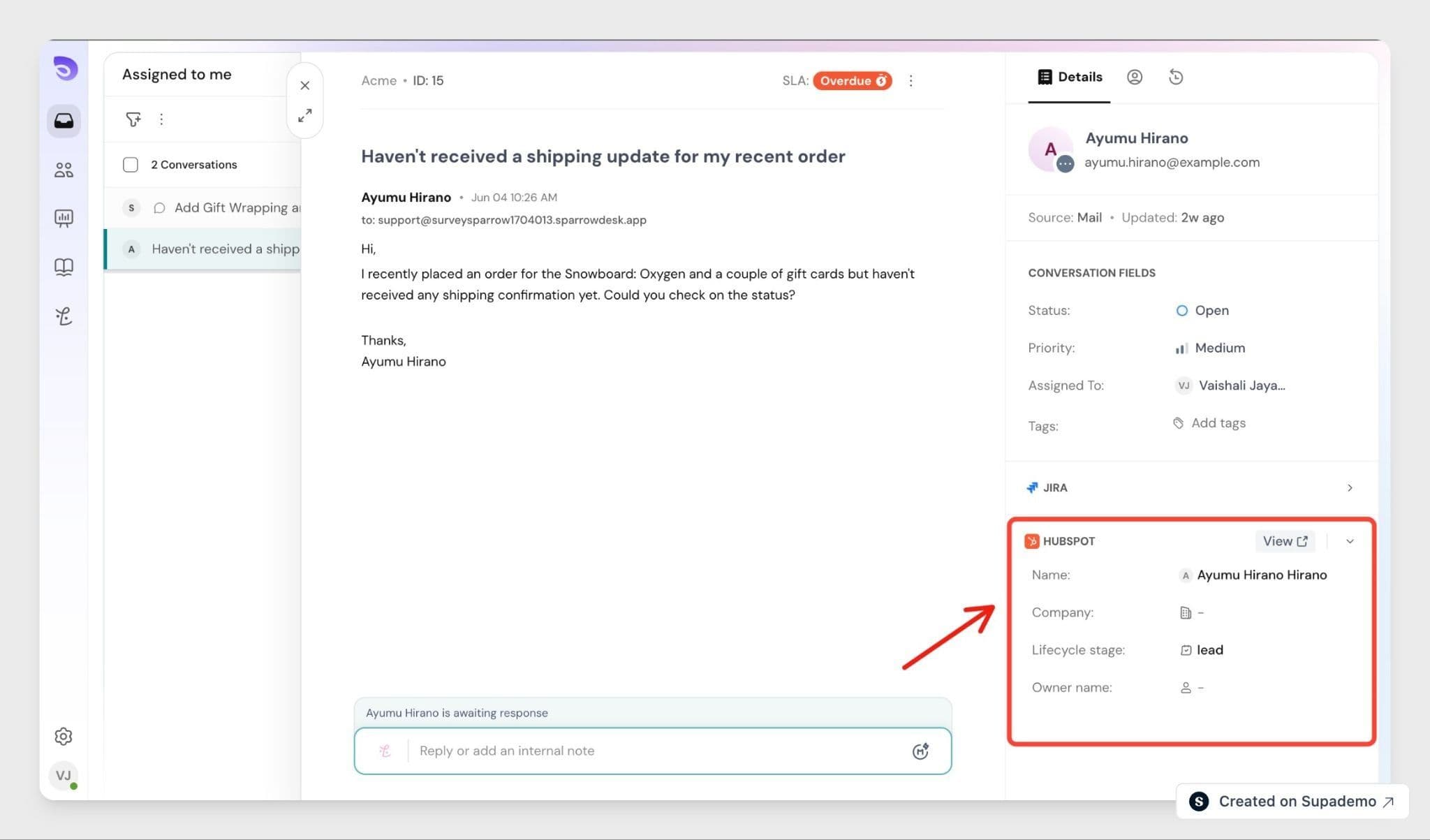The height and width of the screenshot is (840, 1430).
Task: Switch to the contact profile tab
Action: click(x=1135, y=77)
